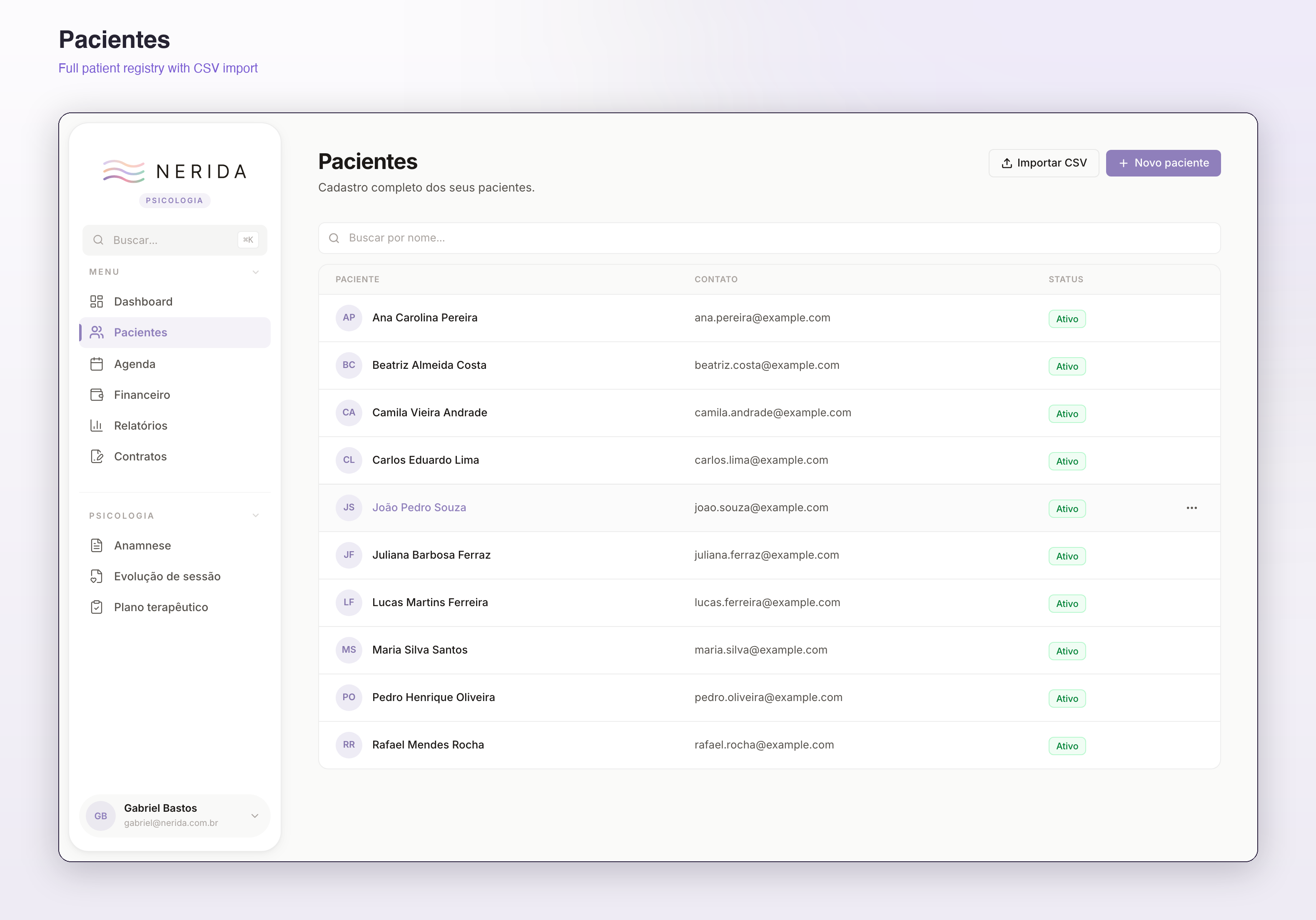
Task: Click email maria.silva@example.com
Action: (x=761, y=650)
